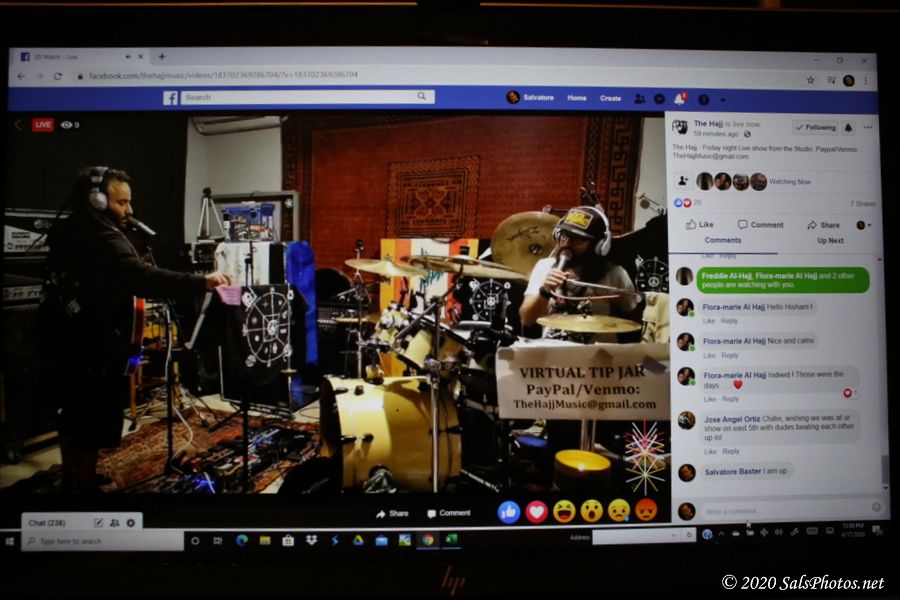Image resolution: width=900 pixels, height=600 pixels.
Task: React with the Angry emoji
Action: click(x=646, y=511)
